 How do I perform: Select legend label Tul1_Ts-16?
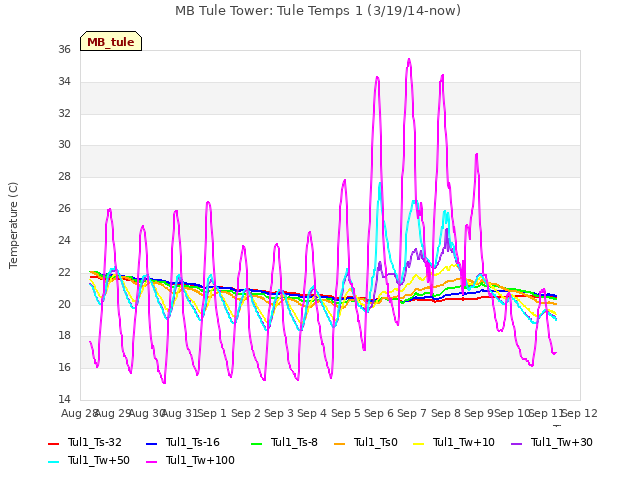pos(193,442)
